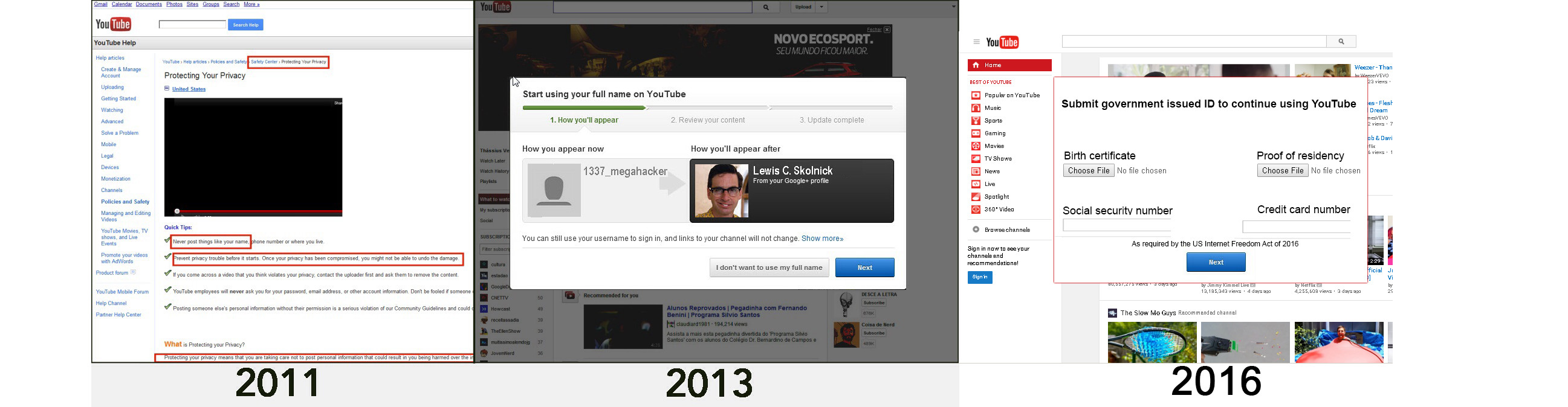This screenshot has height=407, width=1568.
Task: Click the Search Help button
Action: (x=246, y=25)
